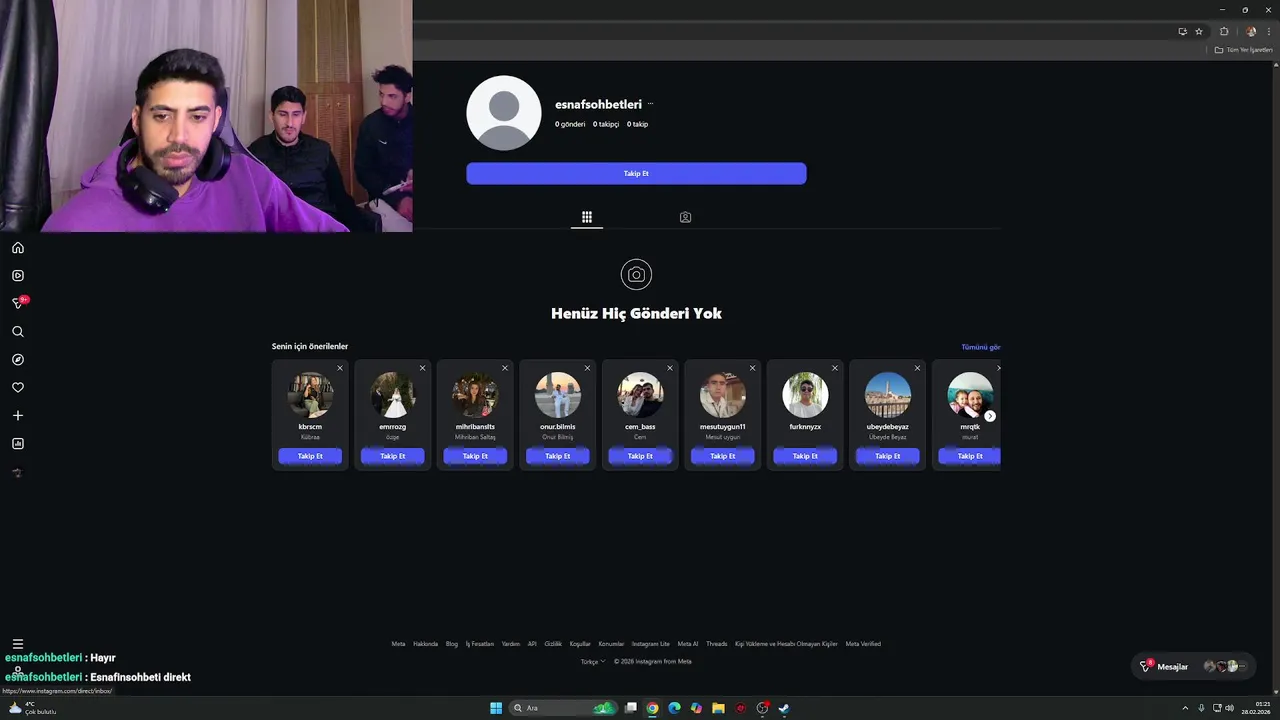Open the dashboard chart icon in the sidebar
Screen dimensions: 1280x720
(x=18, y=444)
